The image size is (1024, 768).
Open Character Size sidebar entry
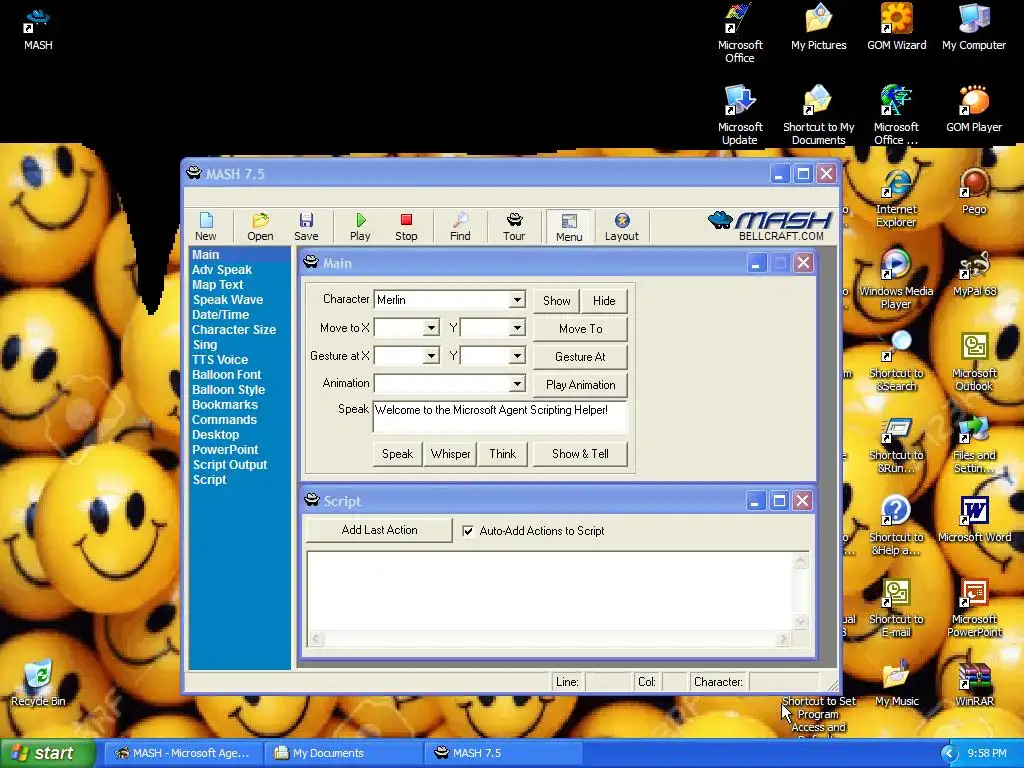[x=234, y=330]
